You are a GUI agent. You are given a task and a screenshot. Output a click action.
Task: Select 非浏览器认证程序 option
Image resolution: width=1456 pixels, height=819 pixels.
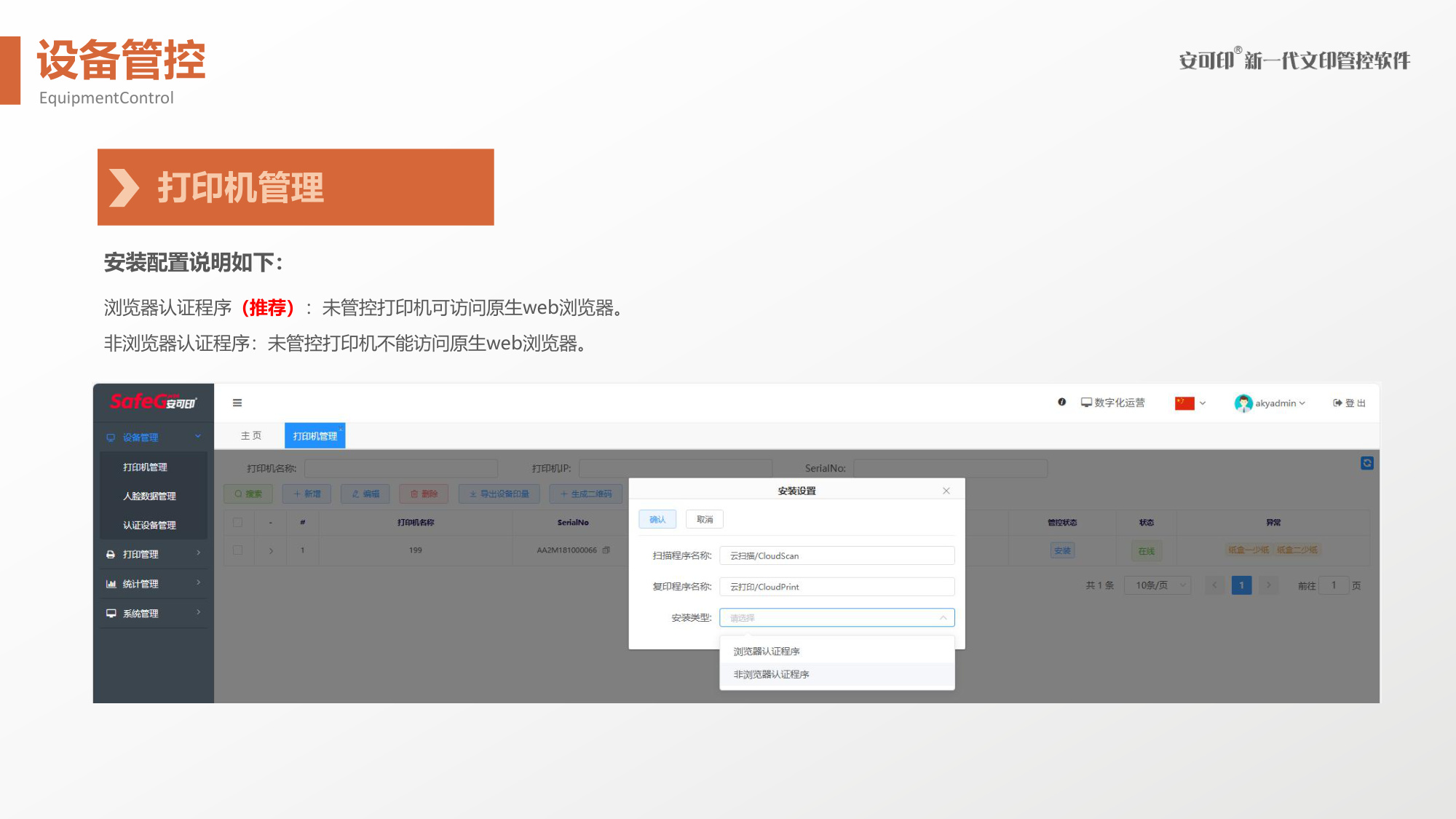point(837,674)
